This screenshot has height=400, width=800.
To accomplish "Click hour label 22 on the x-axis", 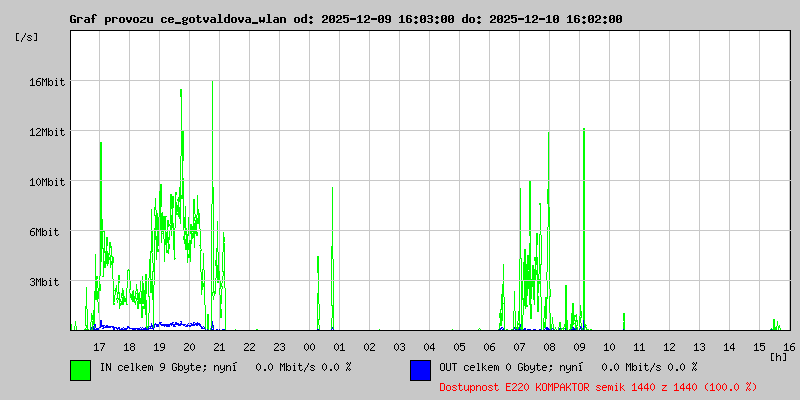I will 249,347.
